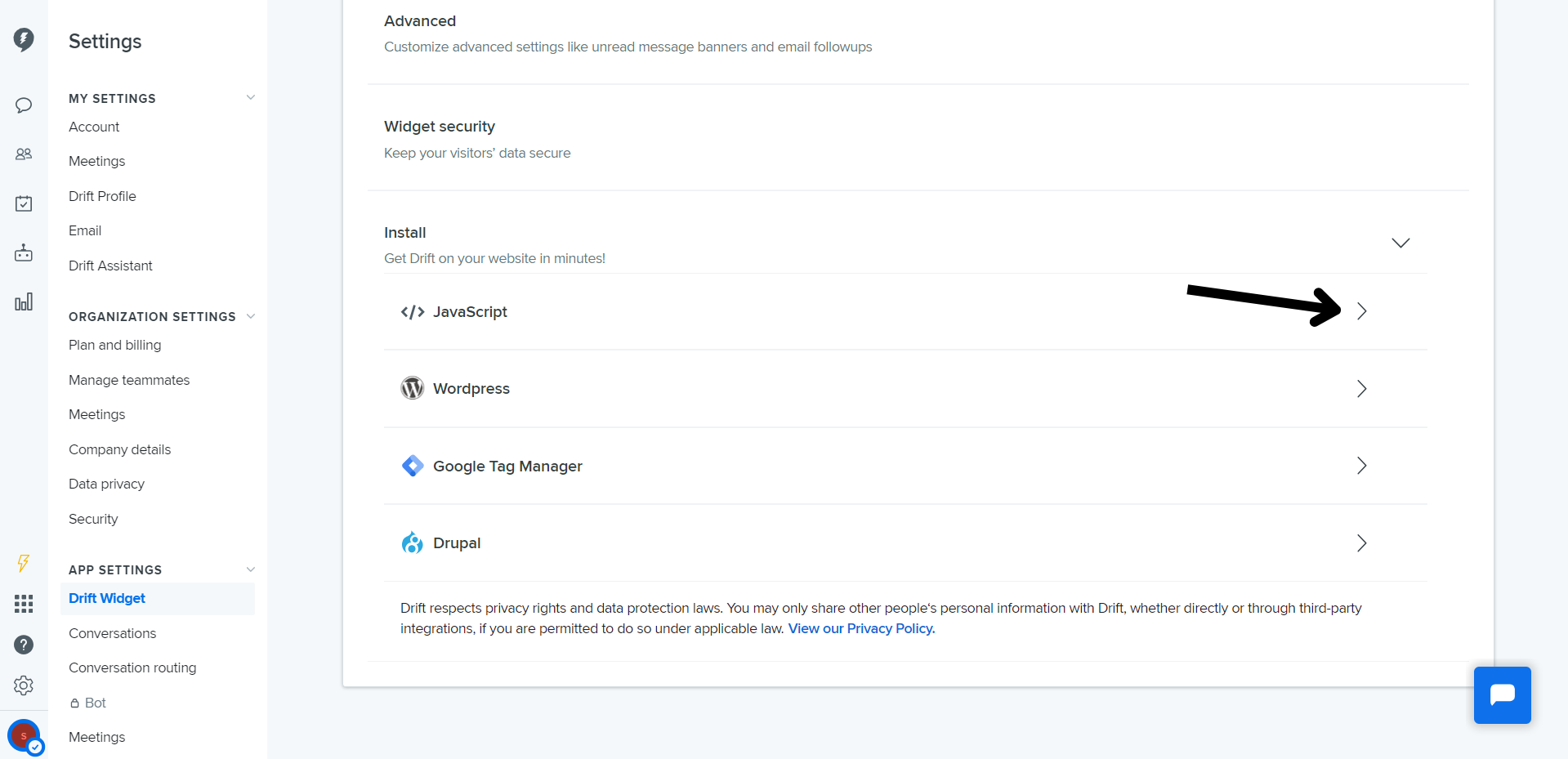Expand the Wordpress install option arrow
Viewport: 1568px width, 759px height.
click(x=1361, y=389)
